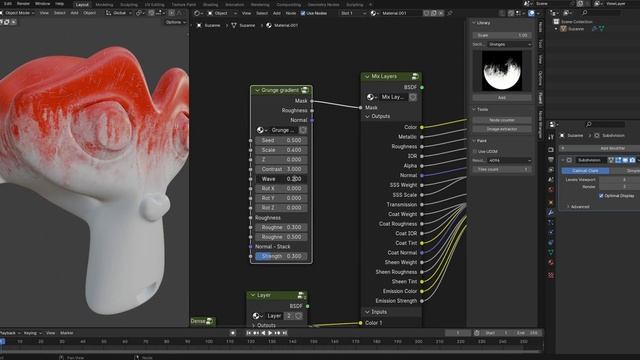The image size is (640, 360).
Task: Switch to the Layout workspace tab
Action: click(82, 4)
